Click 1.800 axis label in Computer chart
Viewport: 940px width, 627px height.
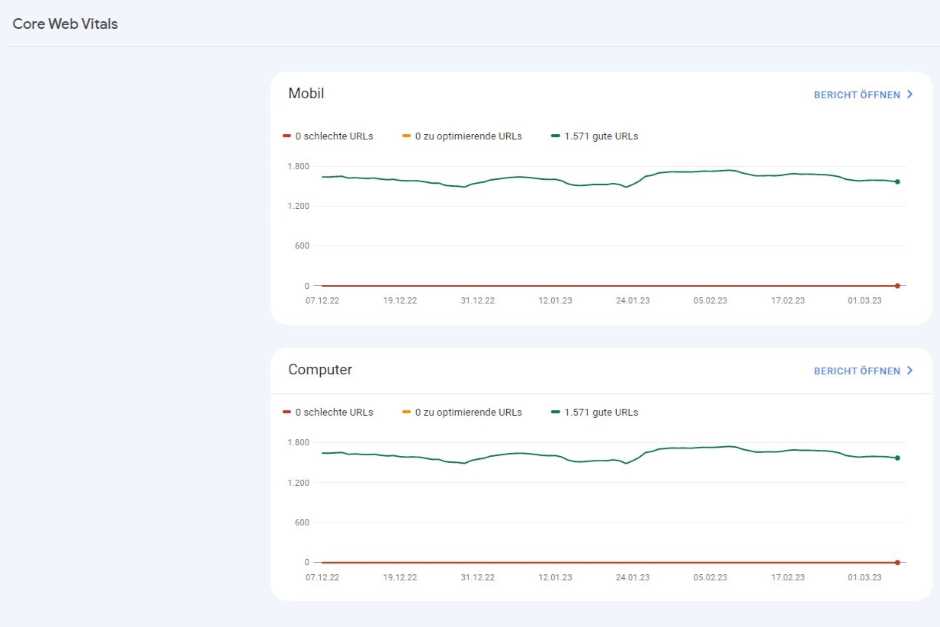coord(299,442)
